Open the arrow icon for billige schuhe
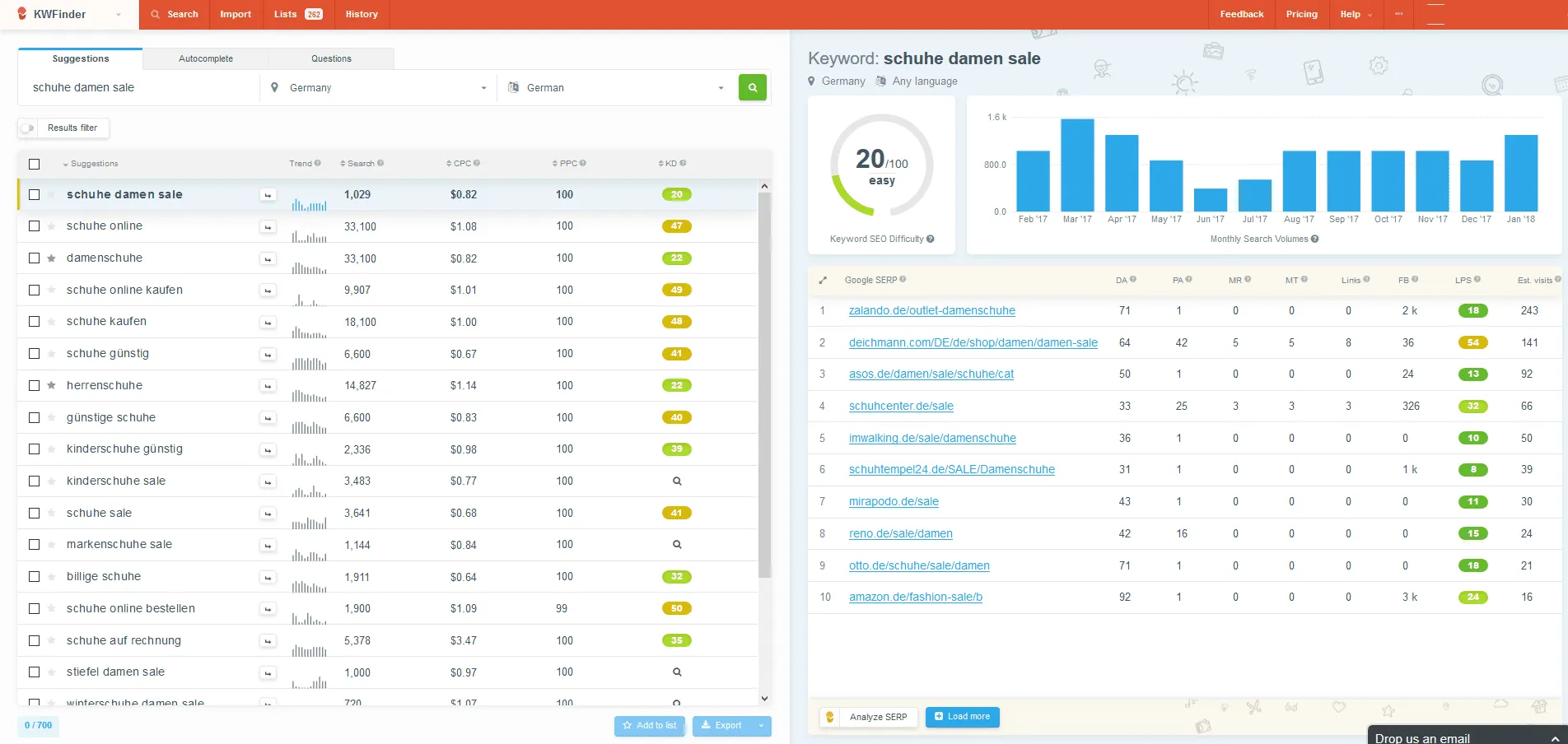Image resolution: width=1568 pixels, height=744 pixels. point(268,577)
